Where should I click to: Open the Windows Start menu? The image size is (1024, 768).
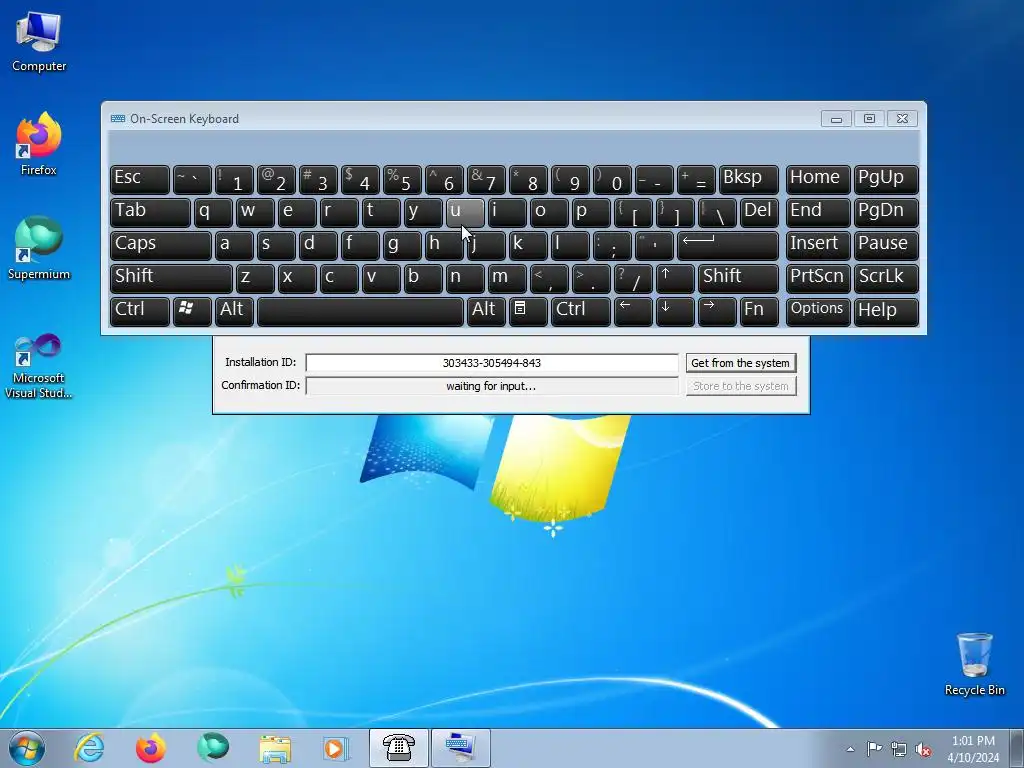(27, 748)
